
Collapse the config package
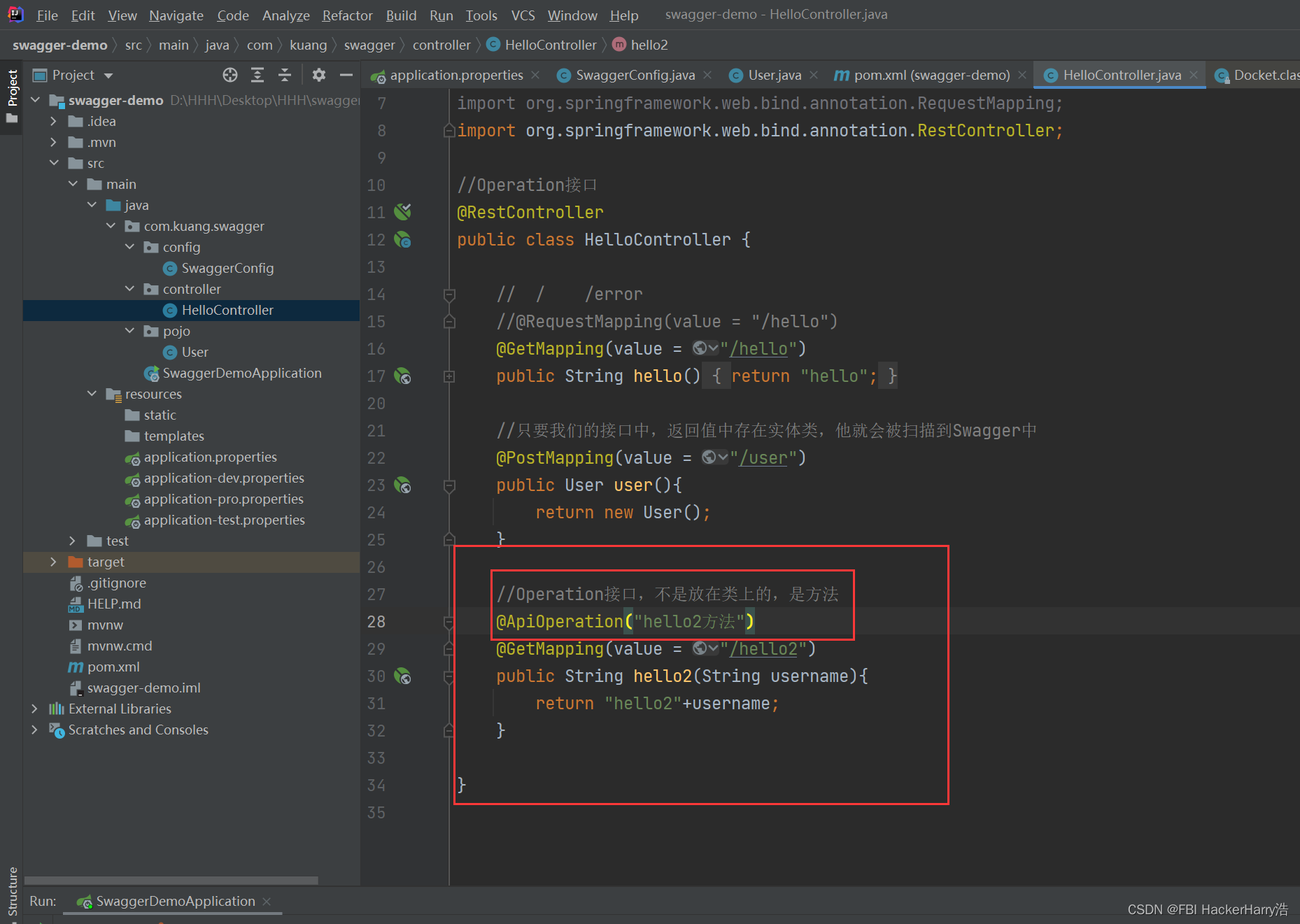pos(129,248)
